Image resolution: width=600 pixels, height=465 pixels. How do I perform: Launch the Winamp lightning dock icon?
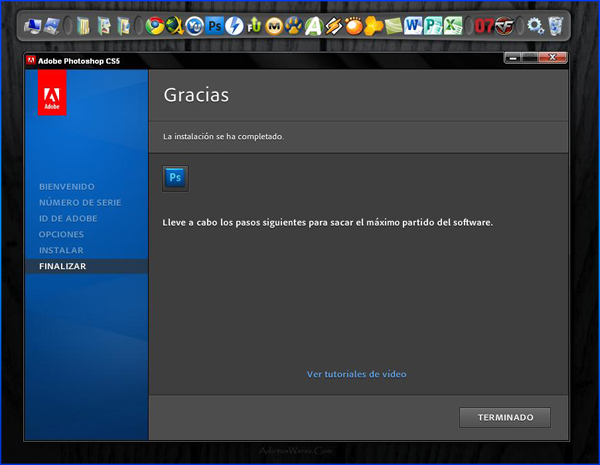pyautogui.click(x=333, y=26)
